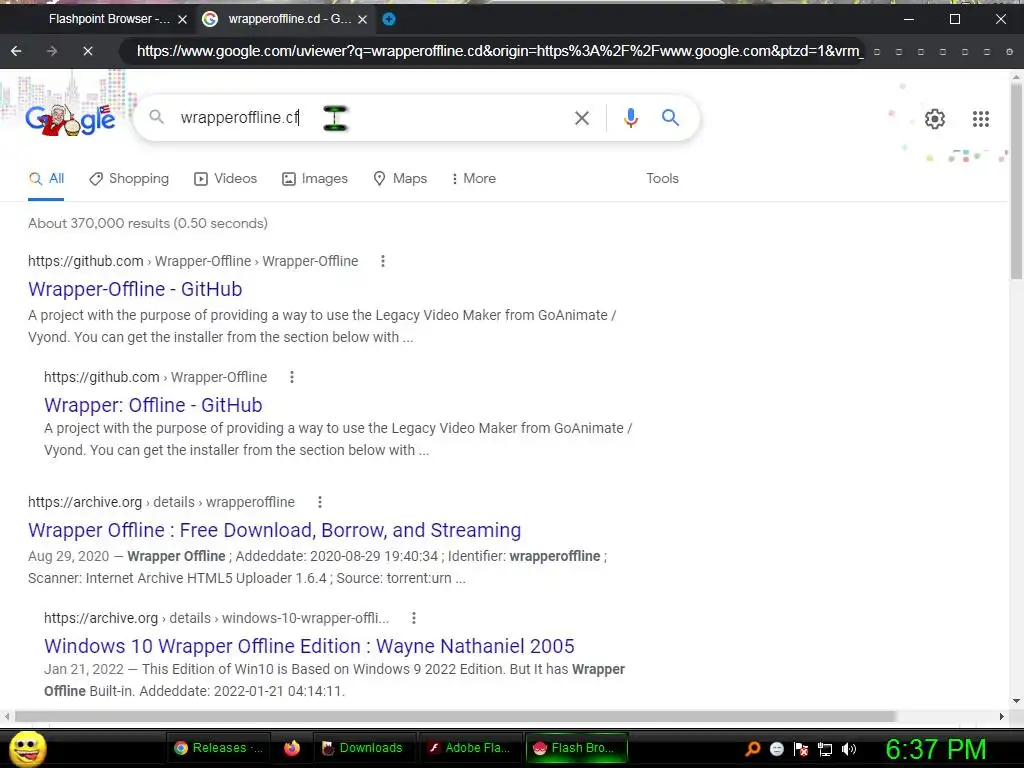
Task: Click the https://github.com › Wrapper-Offline › Wrapper-Offline breadcrumb
Action: [x=193, y=261]
